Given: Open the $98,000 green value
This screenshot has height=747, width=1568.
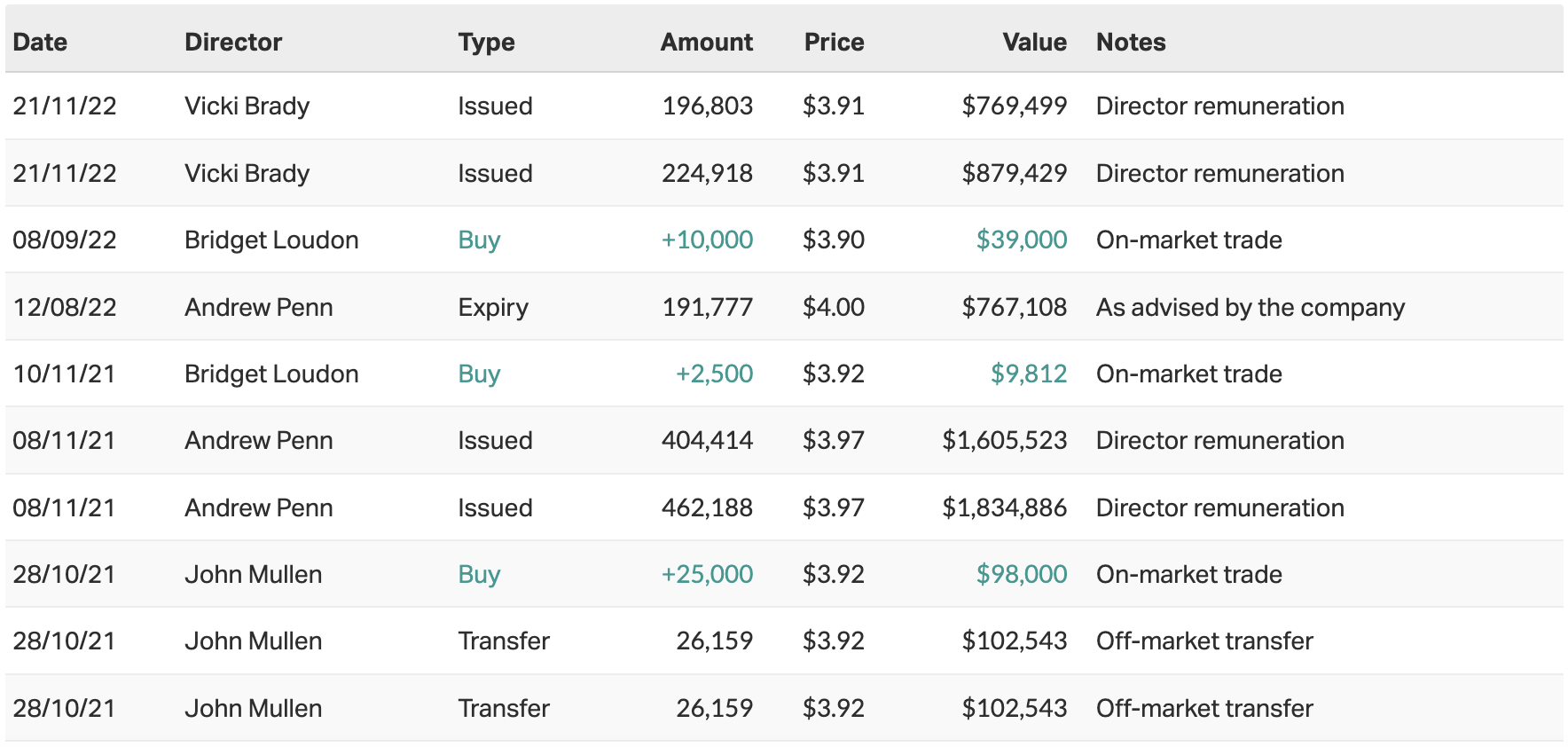Looking at the screenshot, I should (1021, 574).
